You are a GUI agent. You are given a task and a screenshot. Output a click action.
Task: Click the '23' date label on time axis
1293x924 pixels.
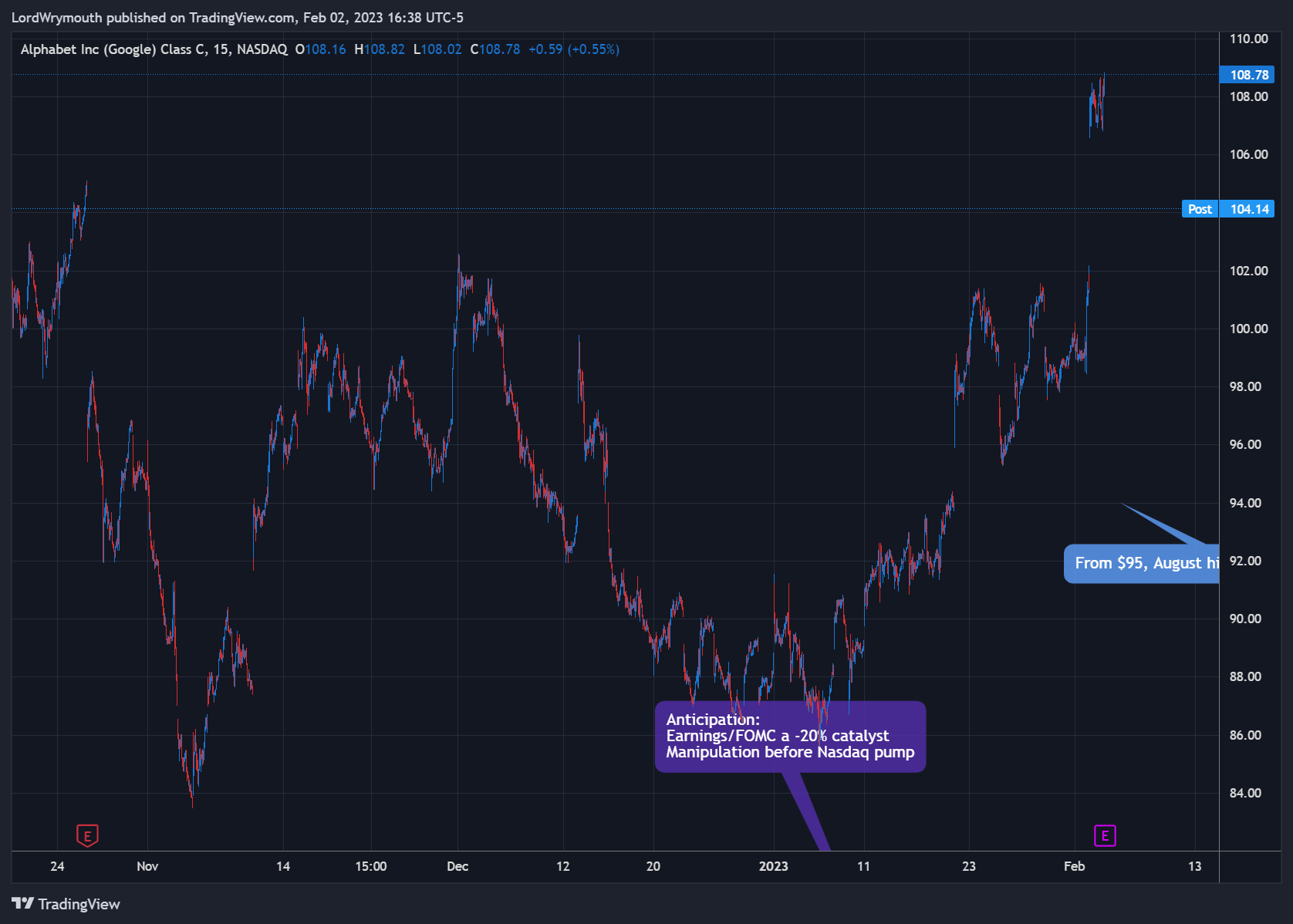(969, 866)
